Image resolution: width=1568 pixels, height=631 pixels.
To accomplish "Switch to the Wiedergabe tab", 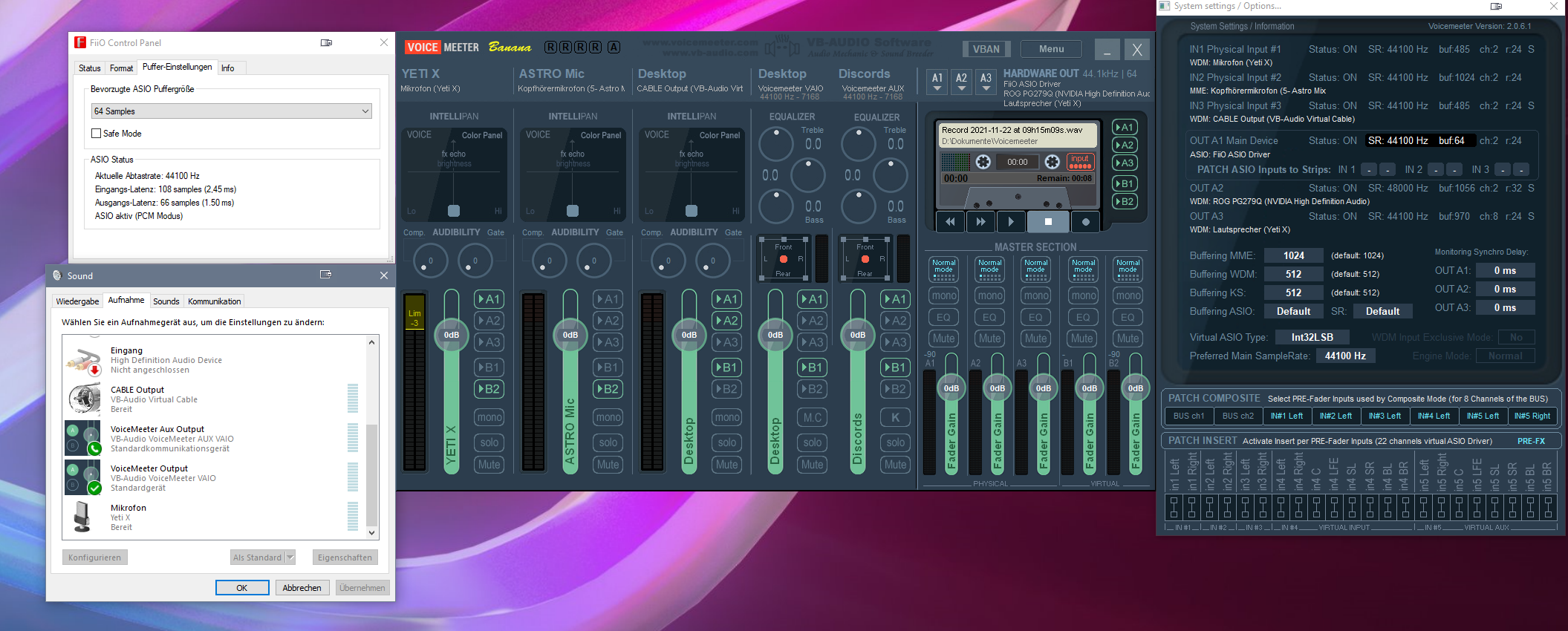I will (77, 301).
